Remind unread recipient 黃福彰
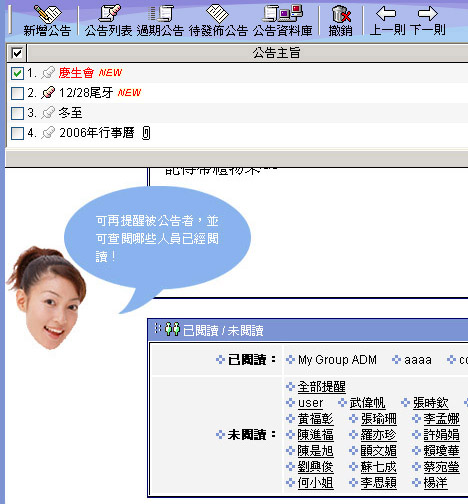 (315, 419)
